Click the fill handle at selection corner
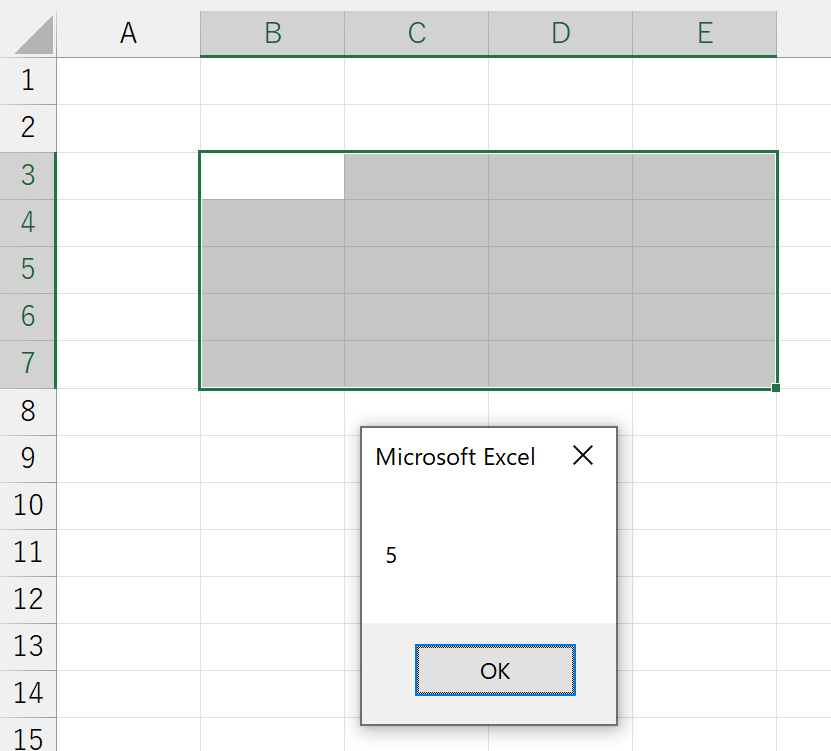This screenshot has height=751, width=831. click(776, 388)
